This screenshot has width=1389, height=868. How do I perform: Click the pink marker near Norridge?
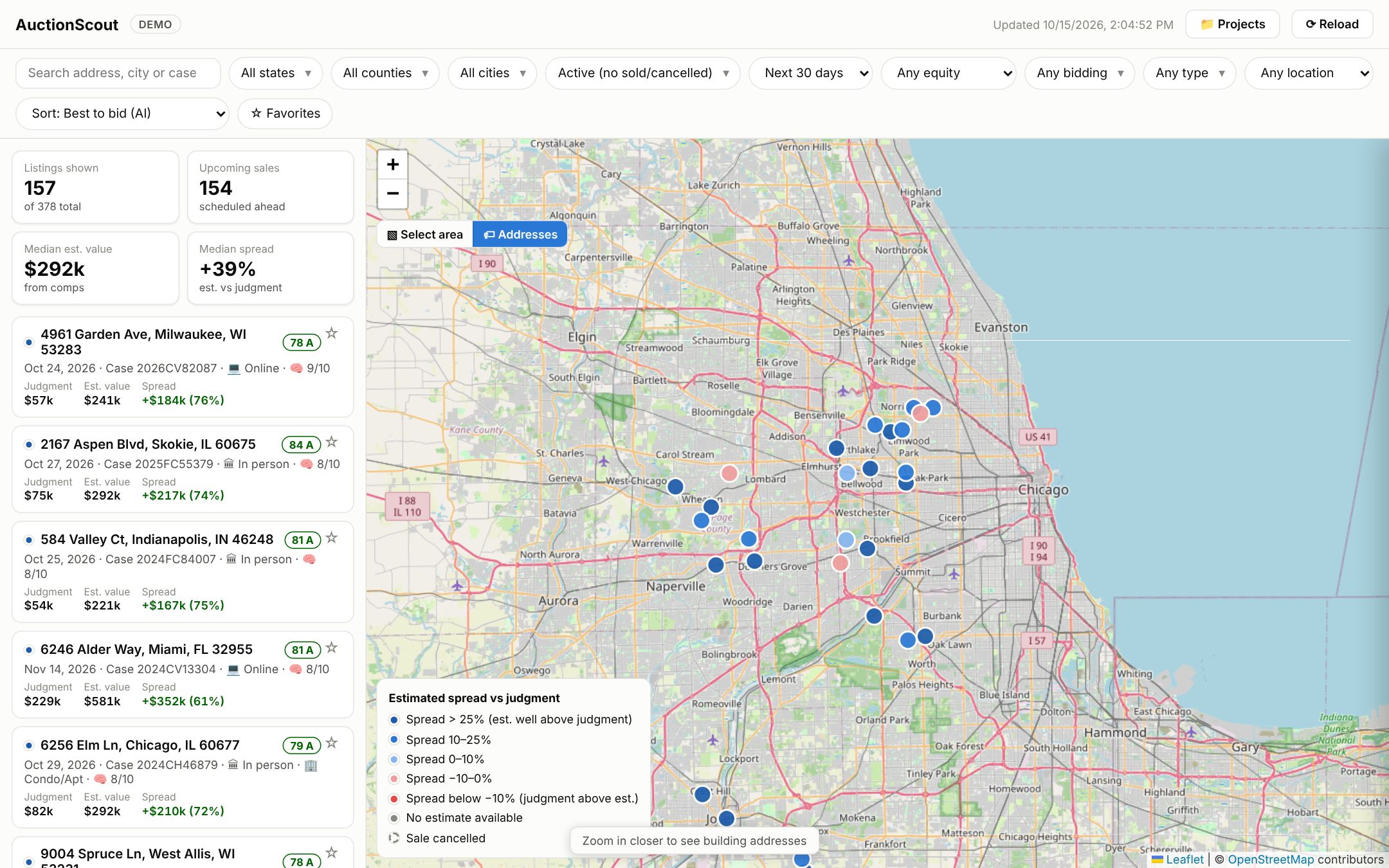tap(920, 413)
